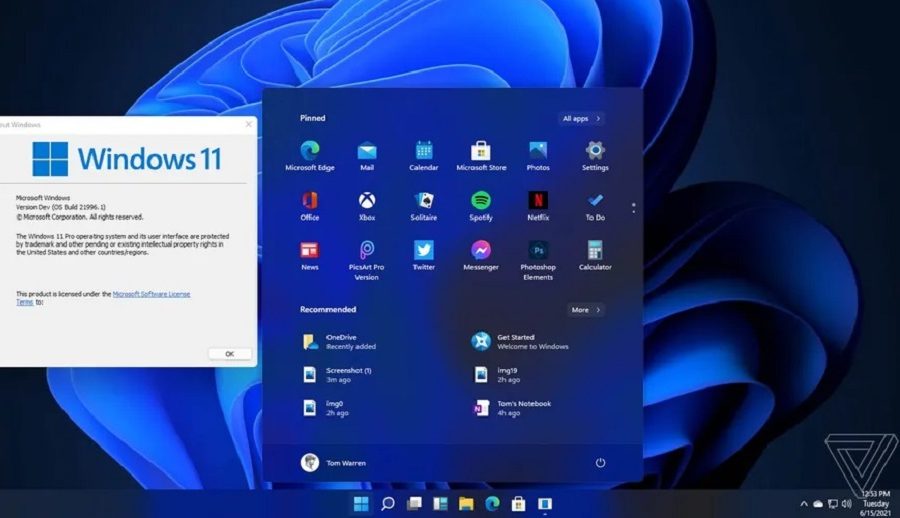Open the Tom Warren user account menu

[333, 463]
